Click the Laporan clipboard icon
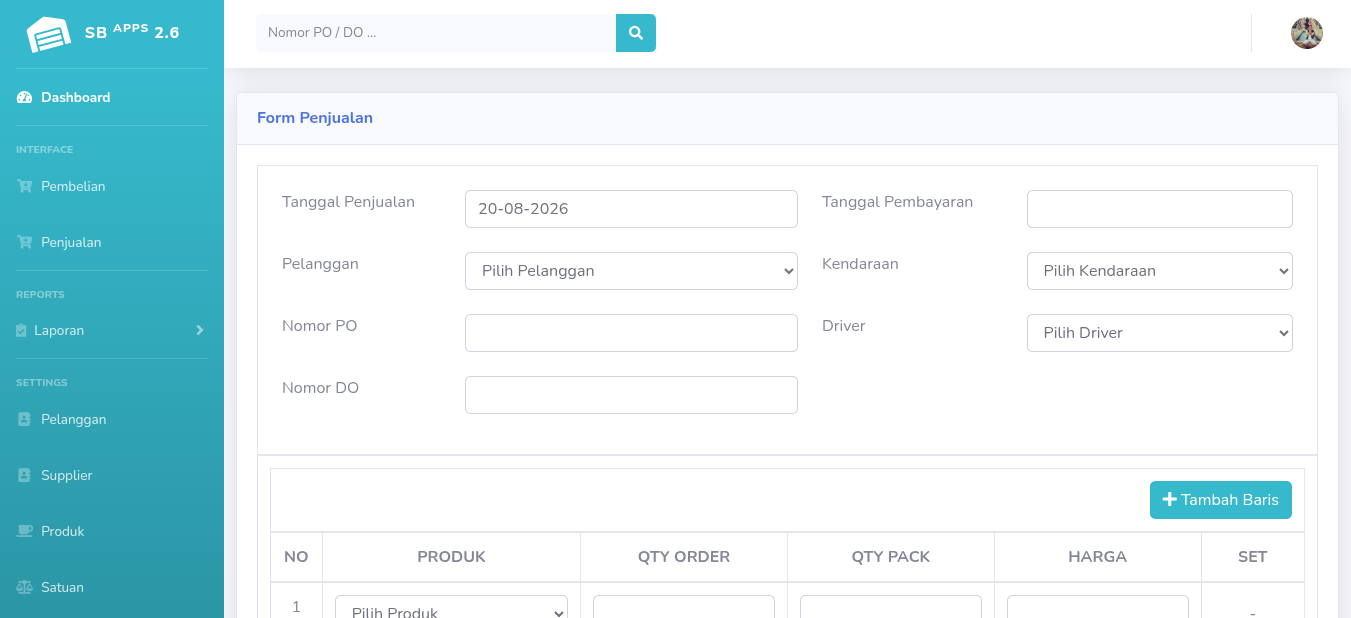 [21, 330]
